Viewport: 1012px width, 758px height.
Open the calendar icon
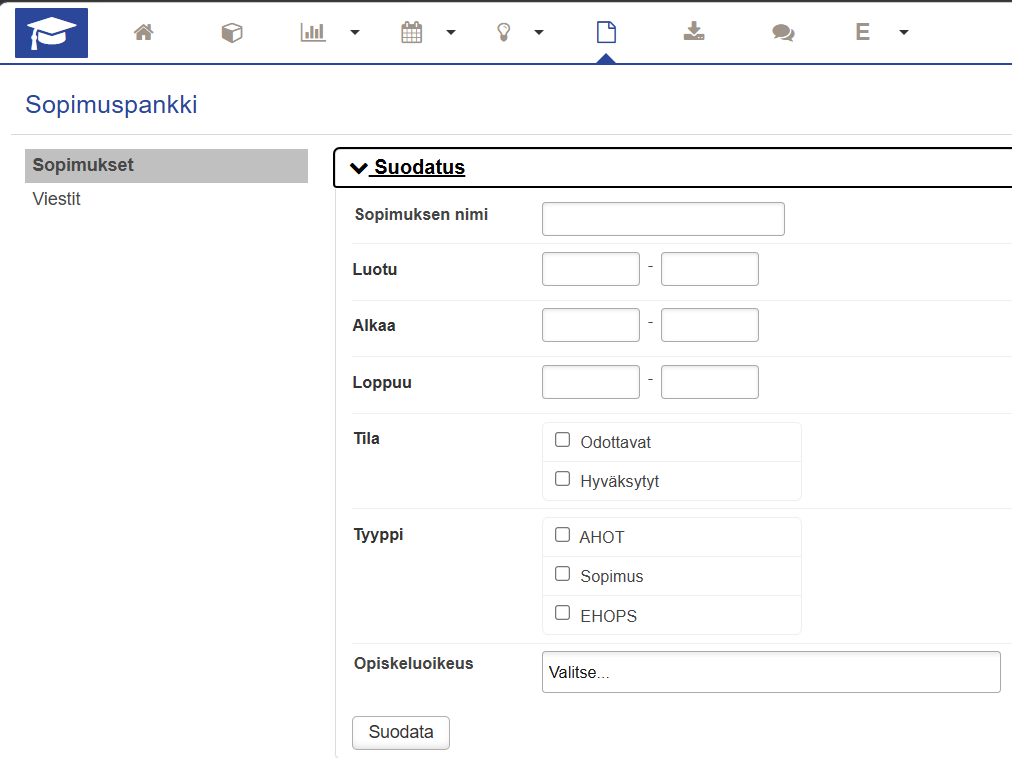[411, 32]
